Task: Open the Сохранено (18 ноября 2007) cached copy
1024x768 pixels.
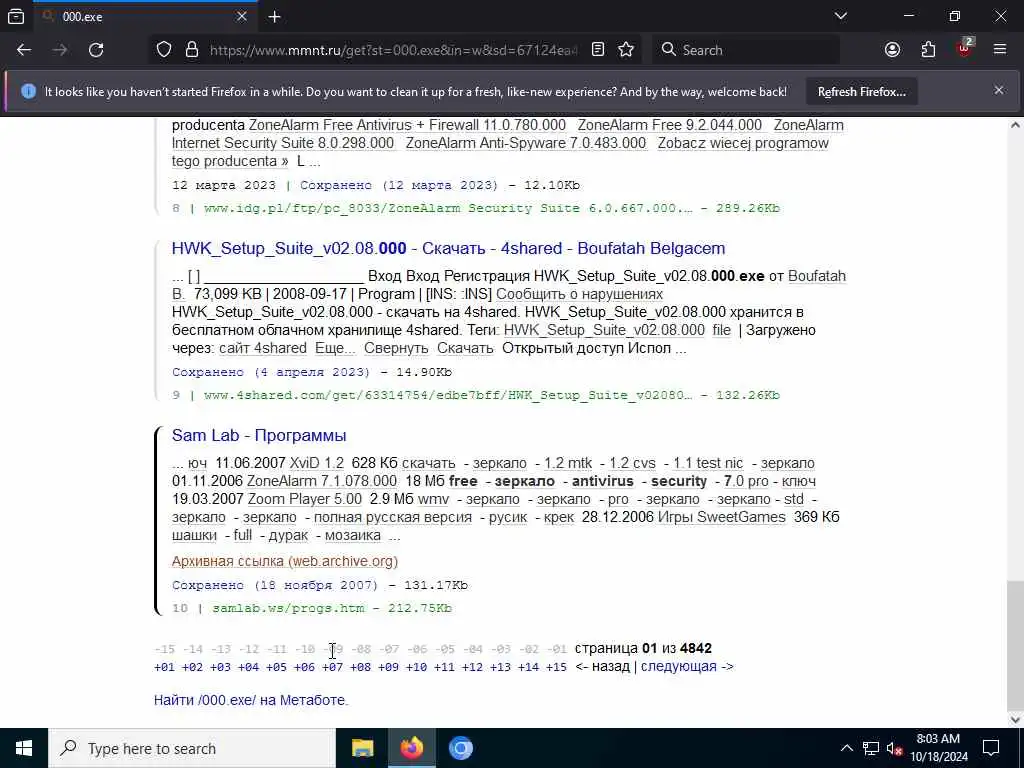Action: tap(274, 585)
